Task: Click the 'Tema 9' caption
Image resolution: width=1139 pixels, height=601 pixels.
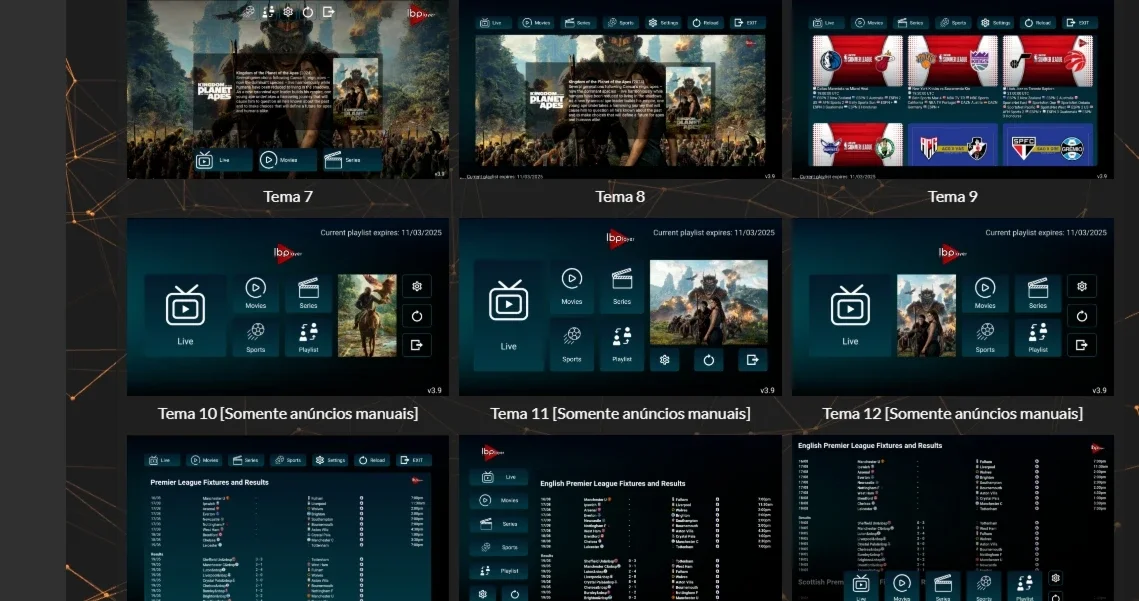Action: tap(952, 196)
